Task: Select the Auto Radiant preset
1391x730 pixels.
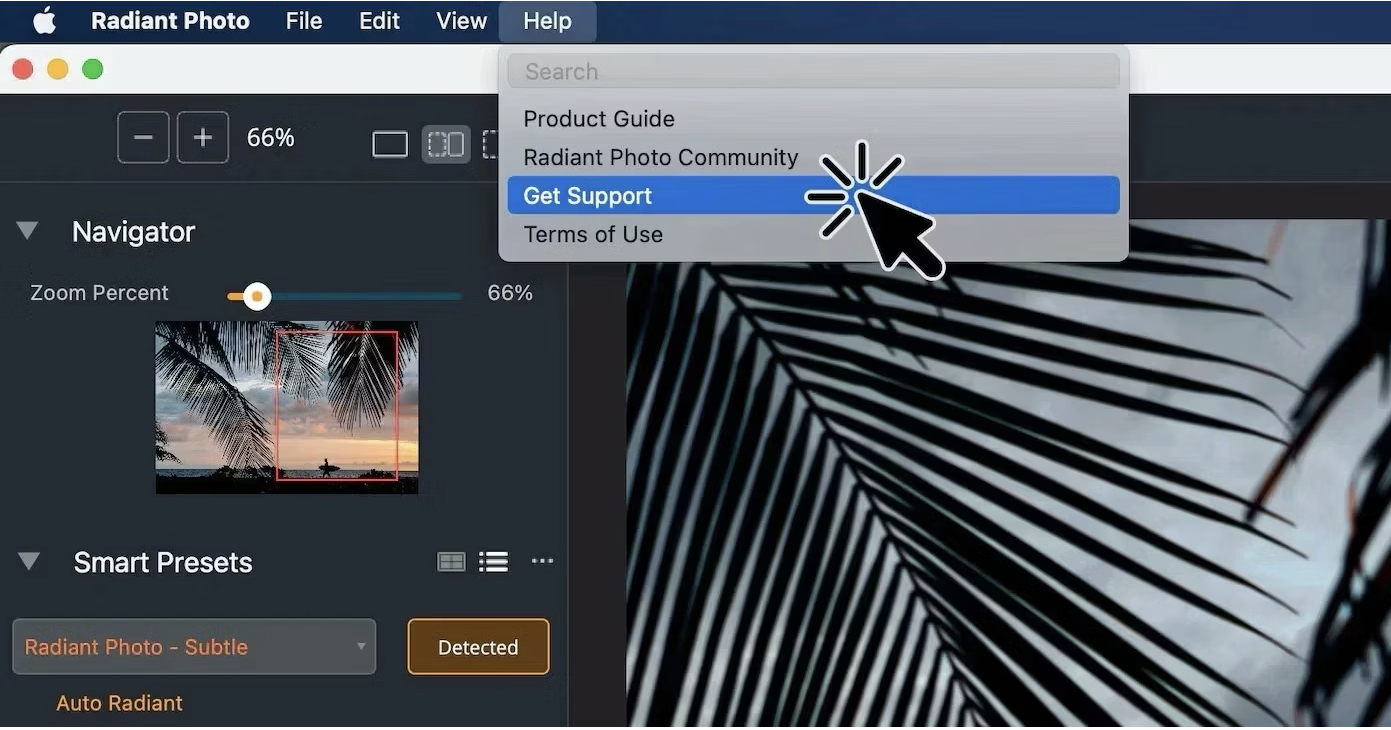Action: (x=119, y=703)
